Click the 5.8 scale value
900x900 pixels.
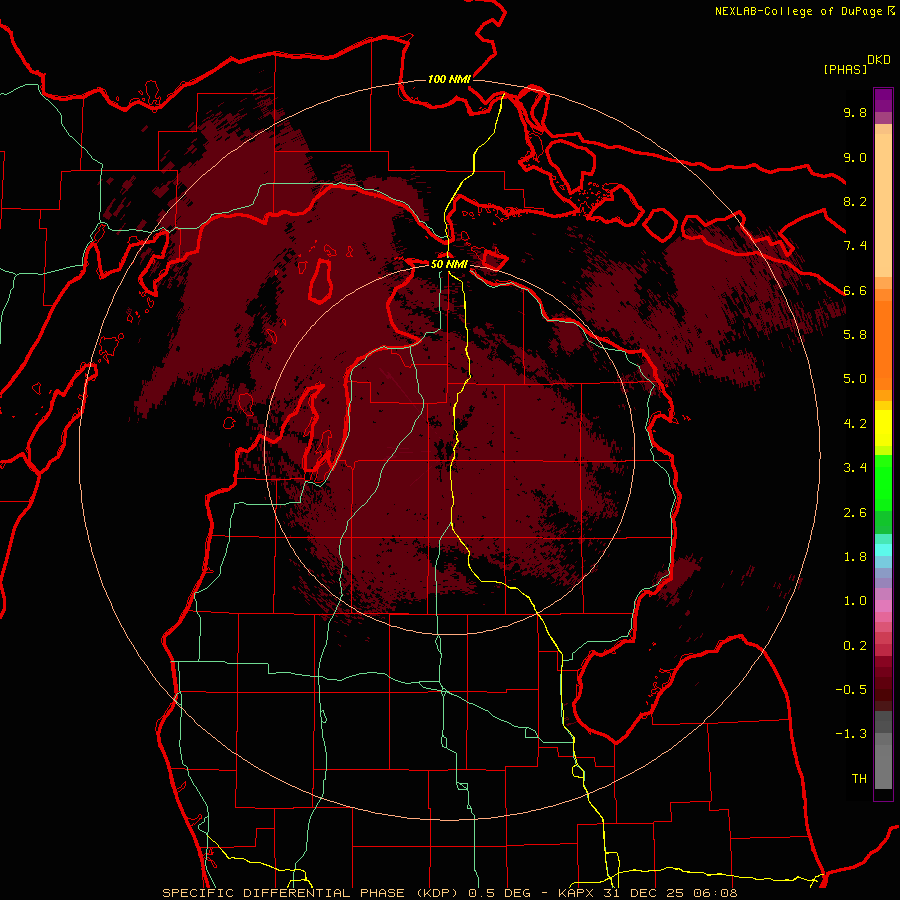pyautogui.click(x=855, y=335)
